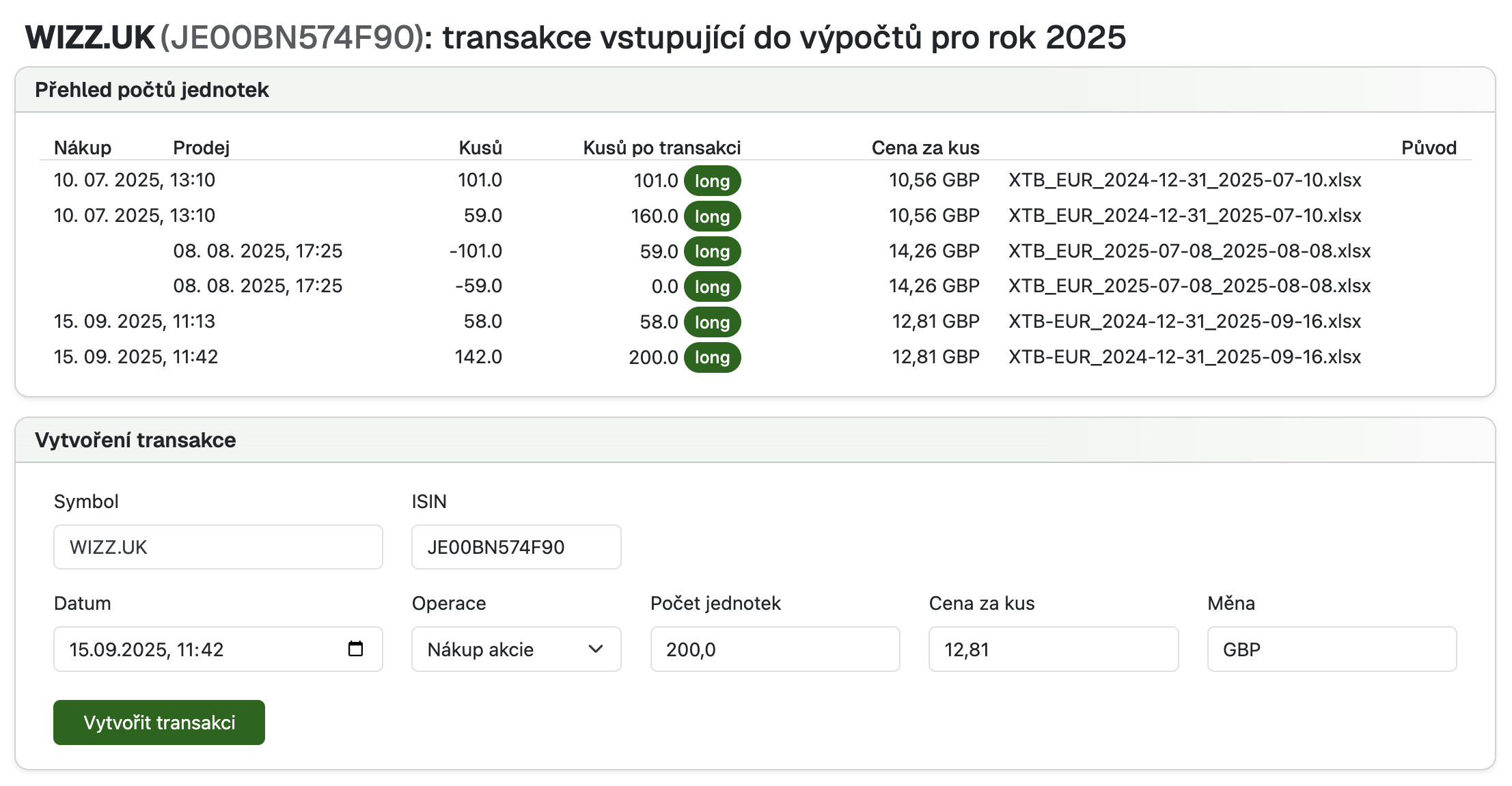Screen dimensions: 1512x786
Task: Collapse the Přehled počtů jednotek panel
Action: click(x=153, y=89)
